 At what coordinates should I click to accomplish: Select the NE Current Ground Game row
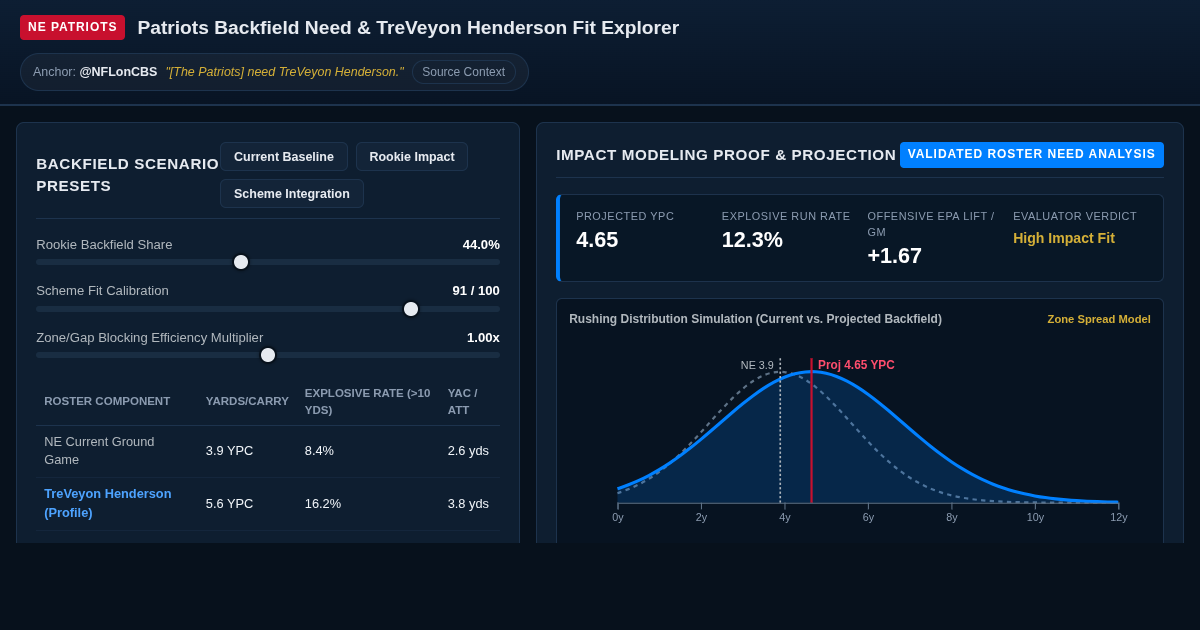268,451
